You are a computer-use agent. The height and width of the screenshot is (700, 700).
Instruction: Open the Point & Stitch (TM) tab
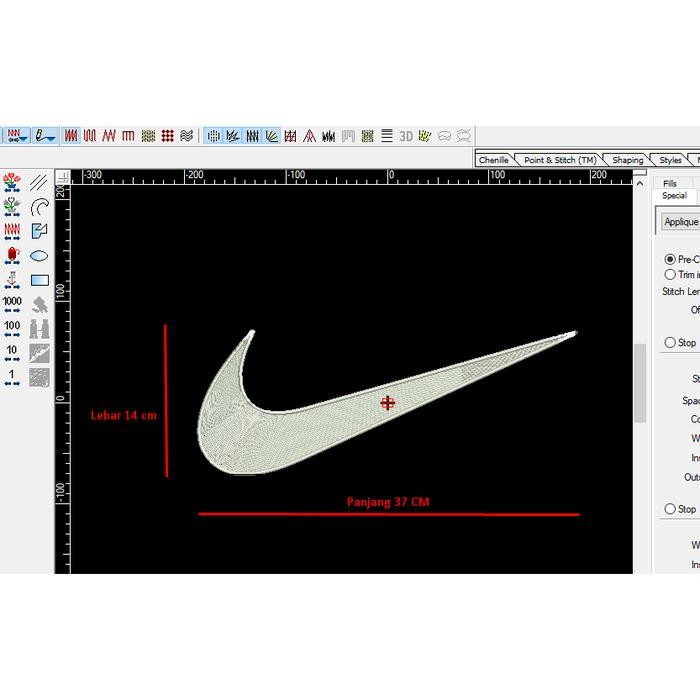[x=560, y=160]
